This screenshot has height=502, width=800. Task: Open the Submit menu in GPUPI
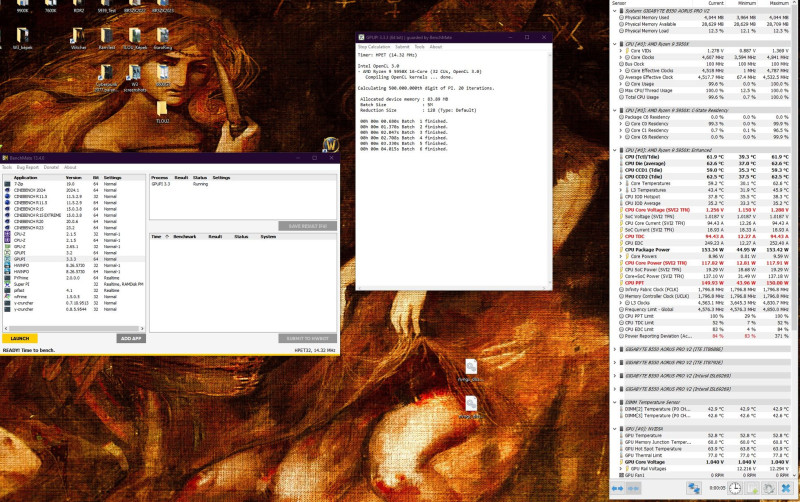tap(402, 46)
